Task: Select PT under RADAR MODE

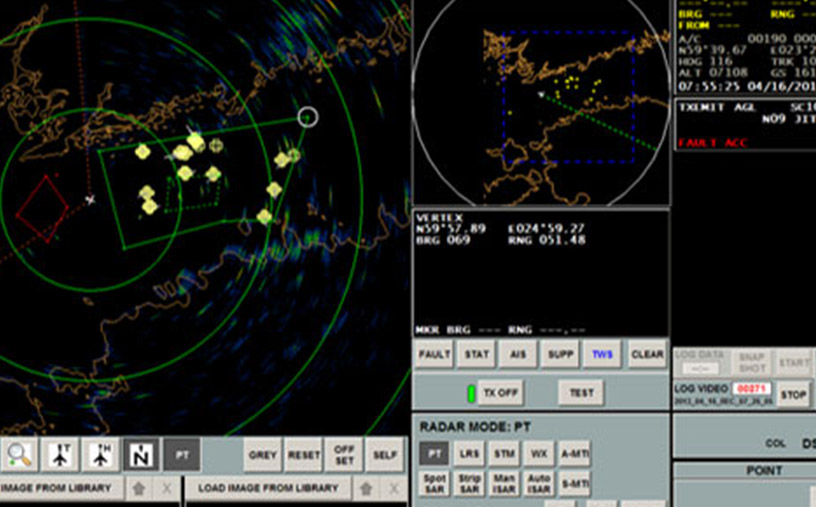Action: click(435, 454)
